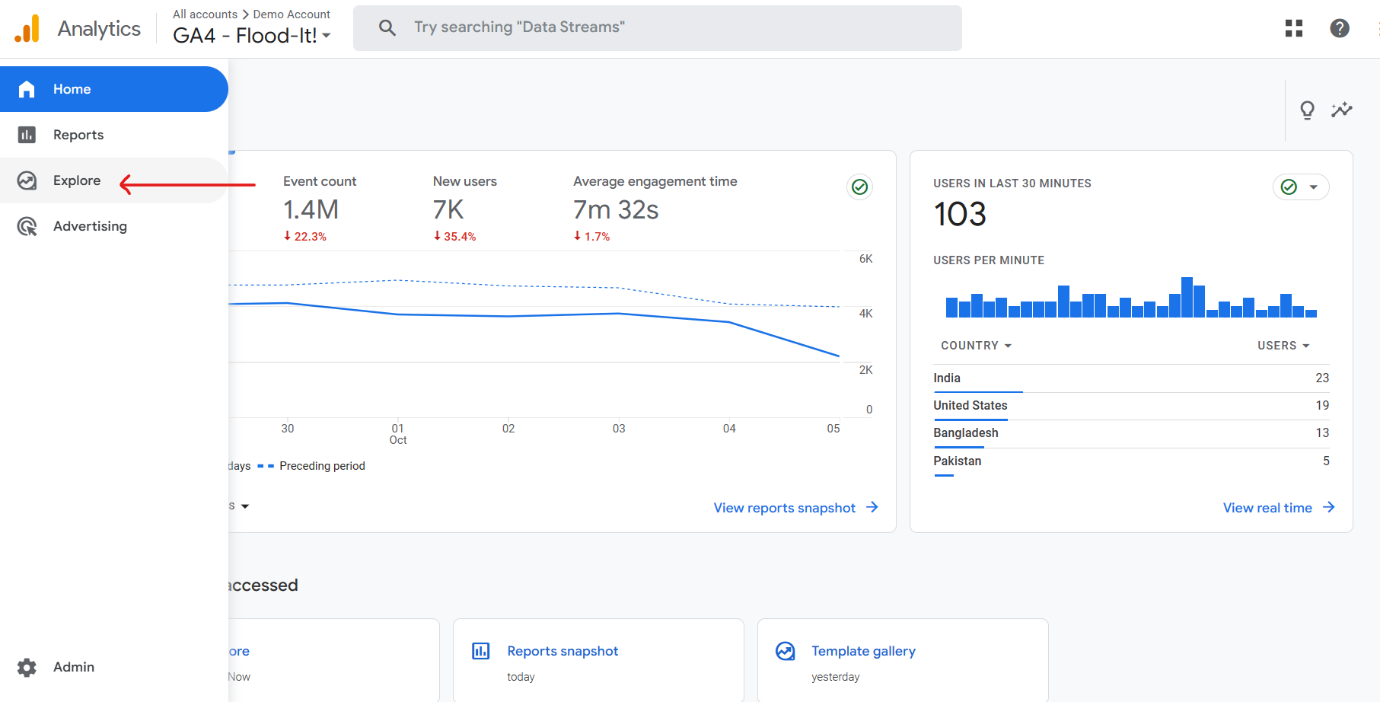The height and width of the screenshot is (702, 1380).
Task: Click the View reports snapshot link
Action: coord(785,508)
